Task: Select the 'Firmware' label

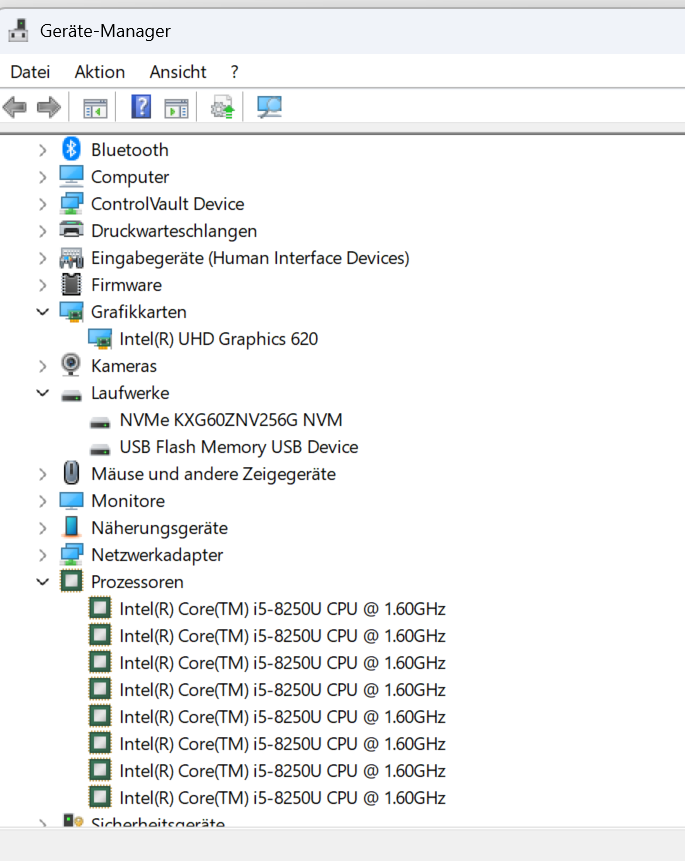Action: (x=126, y=285)
